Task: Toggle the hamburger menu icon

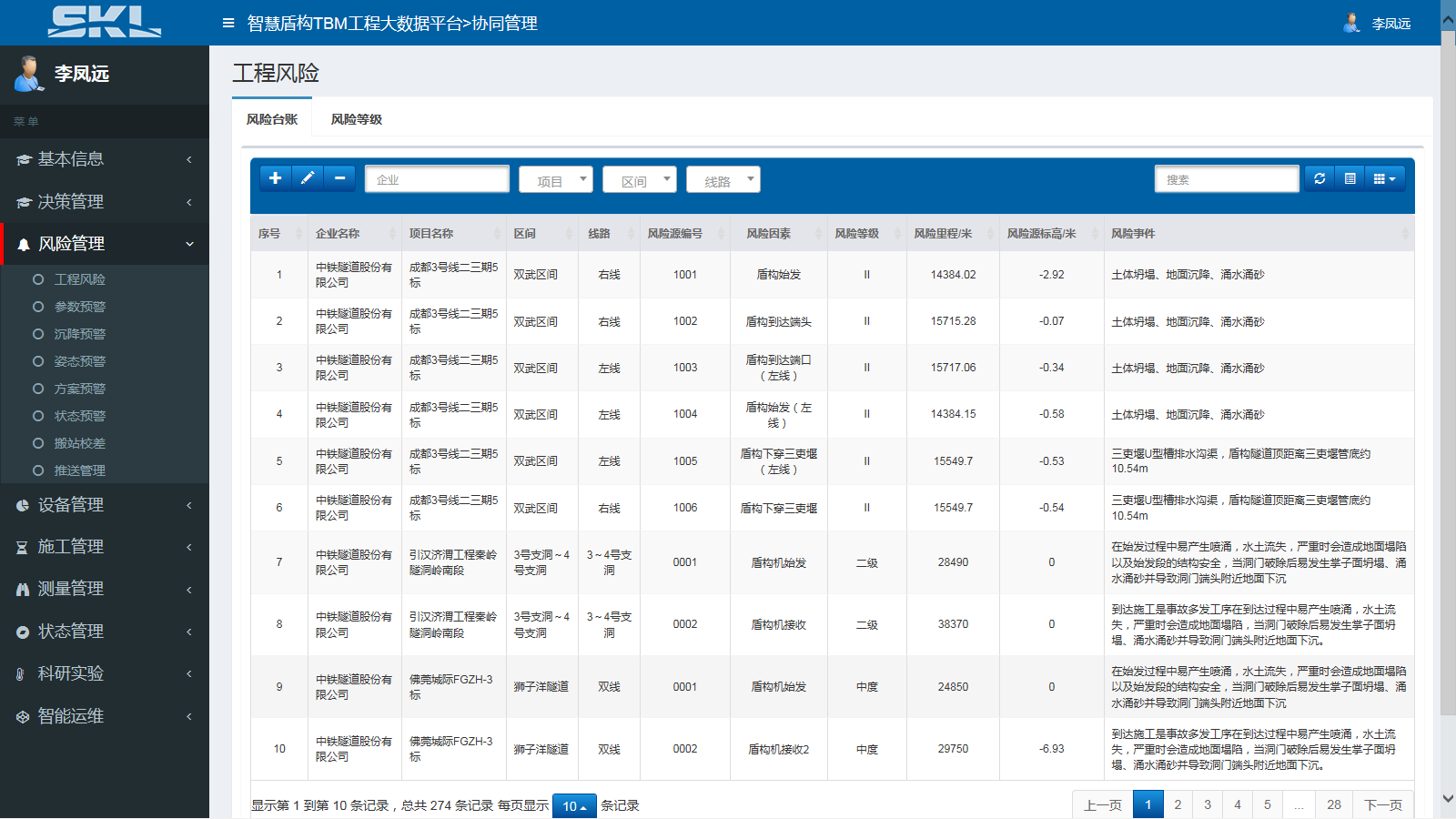Action: [228, 23]
